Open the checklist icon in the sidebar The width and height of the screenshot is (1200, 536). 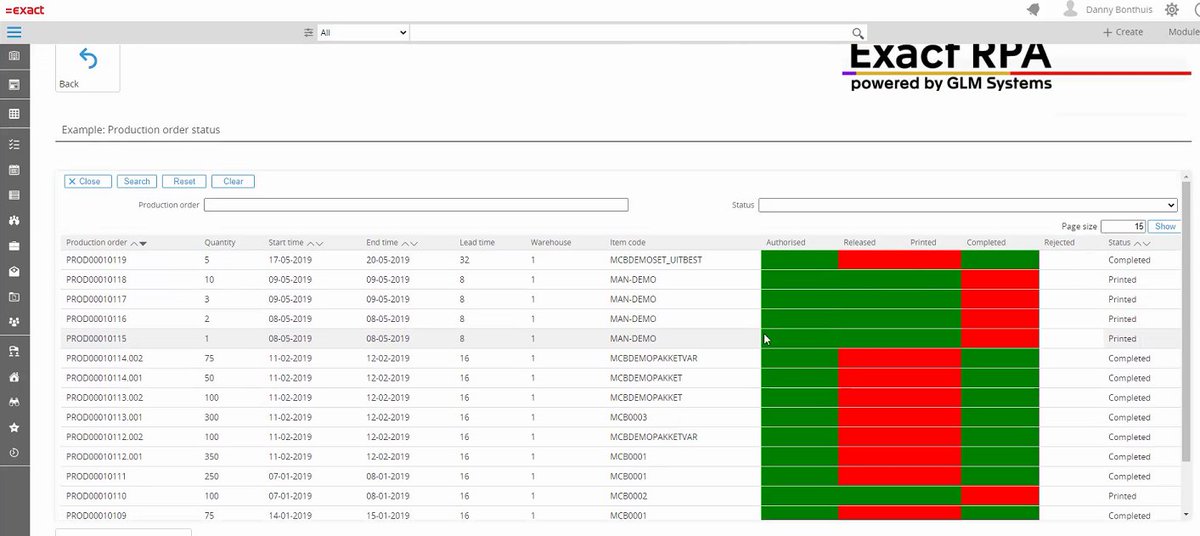click(14, 144)
